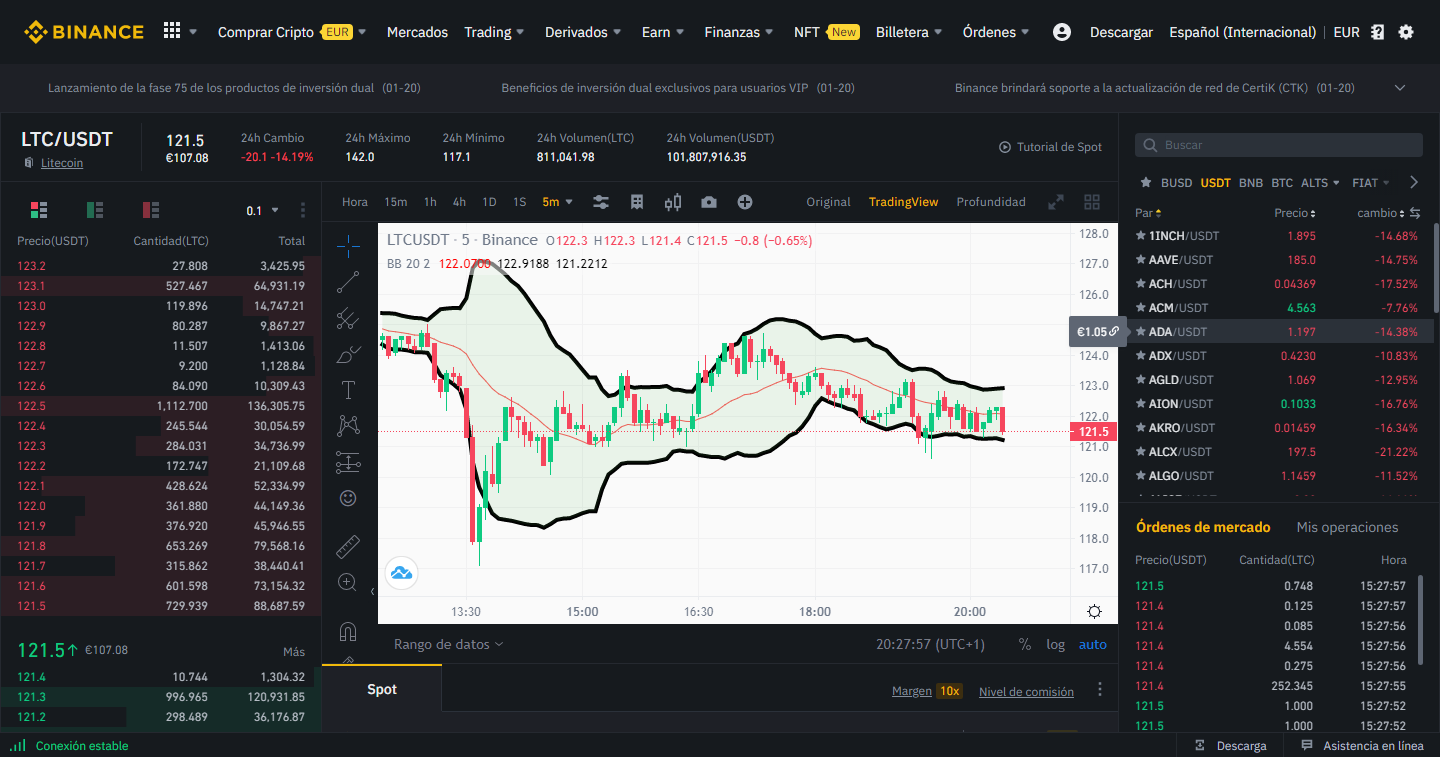Open chart settings gear below price axis

[1094, 612]
